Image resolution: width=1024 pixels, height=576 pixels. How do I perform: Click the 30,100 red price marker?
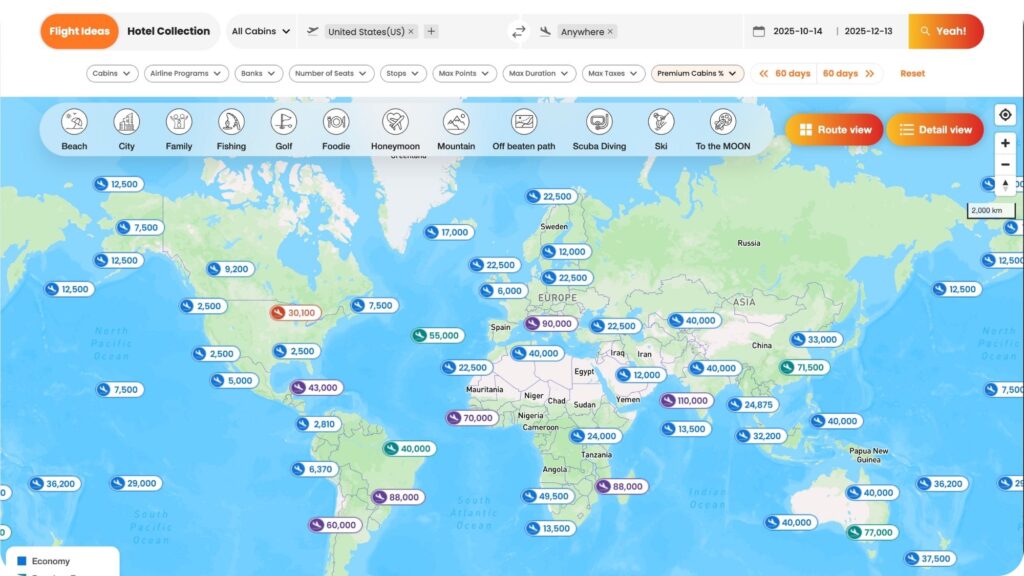[x=293, y=313]
